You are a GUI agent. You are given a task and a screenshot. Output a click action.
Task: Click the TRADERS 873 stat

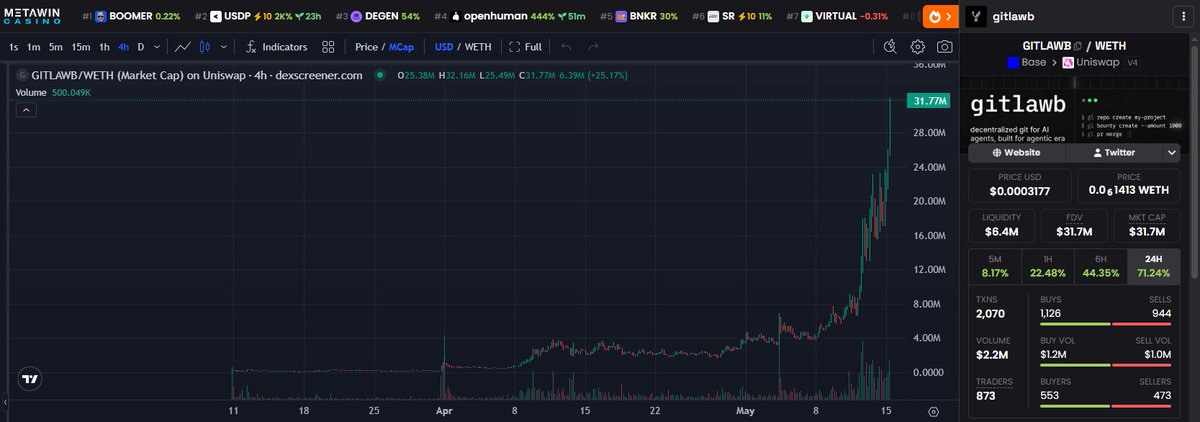994,389
